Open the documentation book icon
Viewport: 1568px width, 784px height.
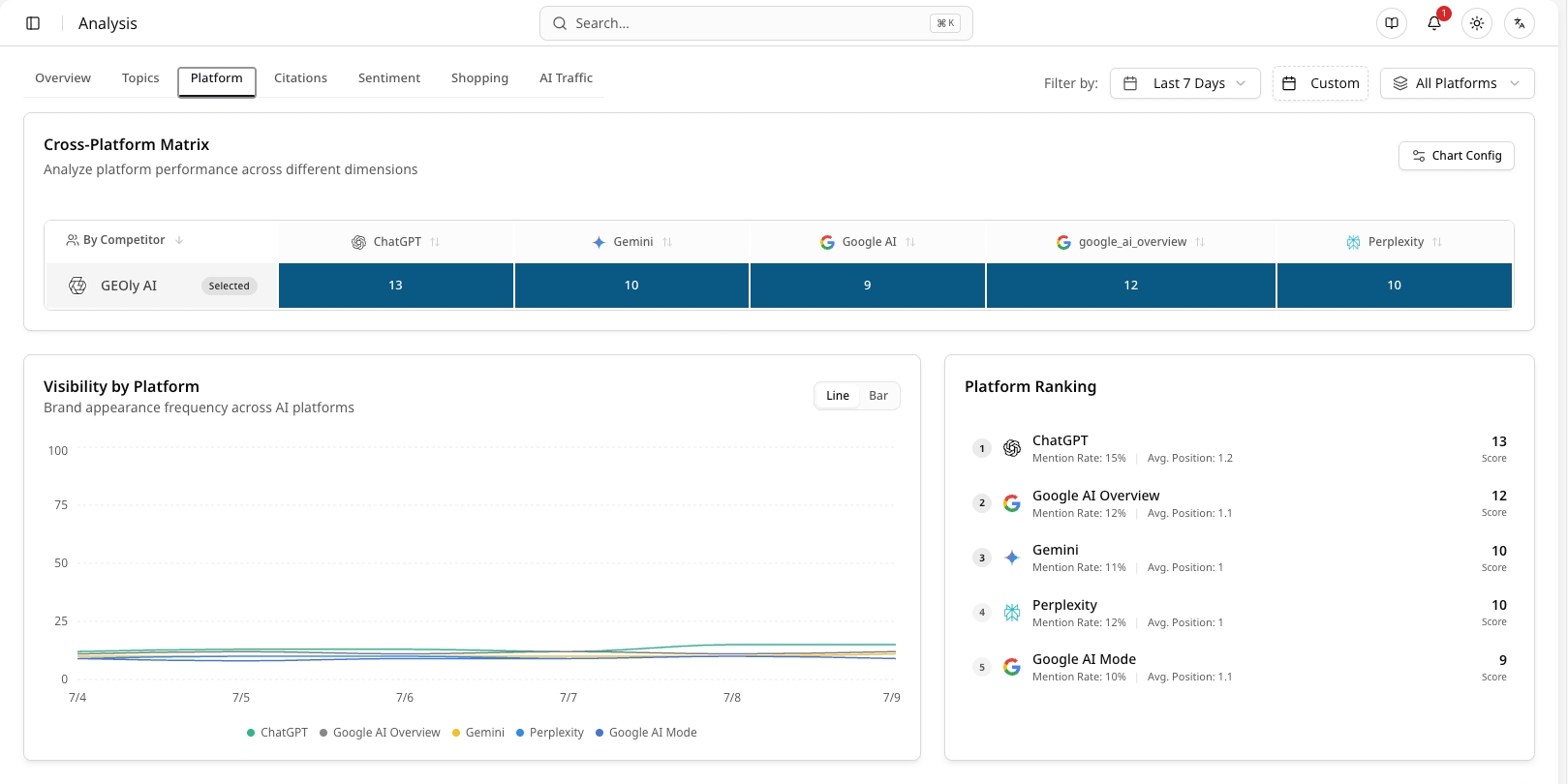tap(1392, 23)
